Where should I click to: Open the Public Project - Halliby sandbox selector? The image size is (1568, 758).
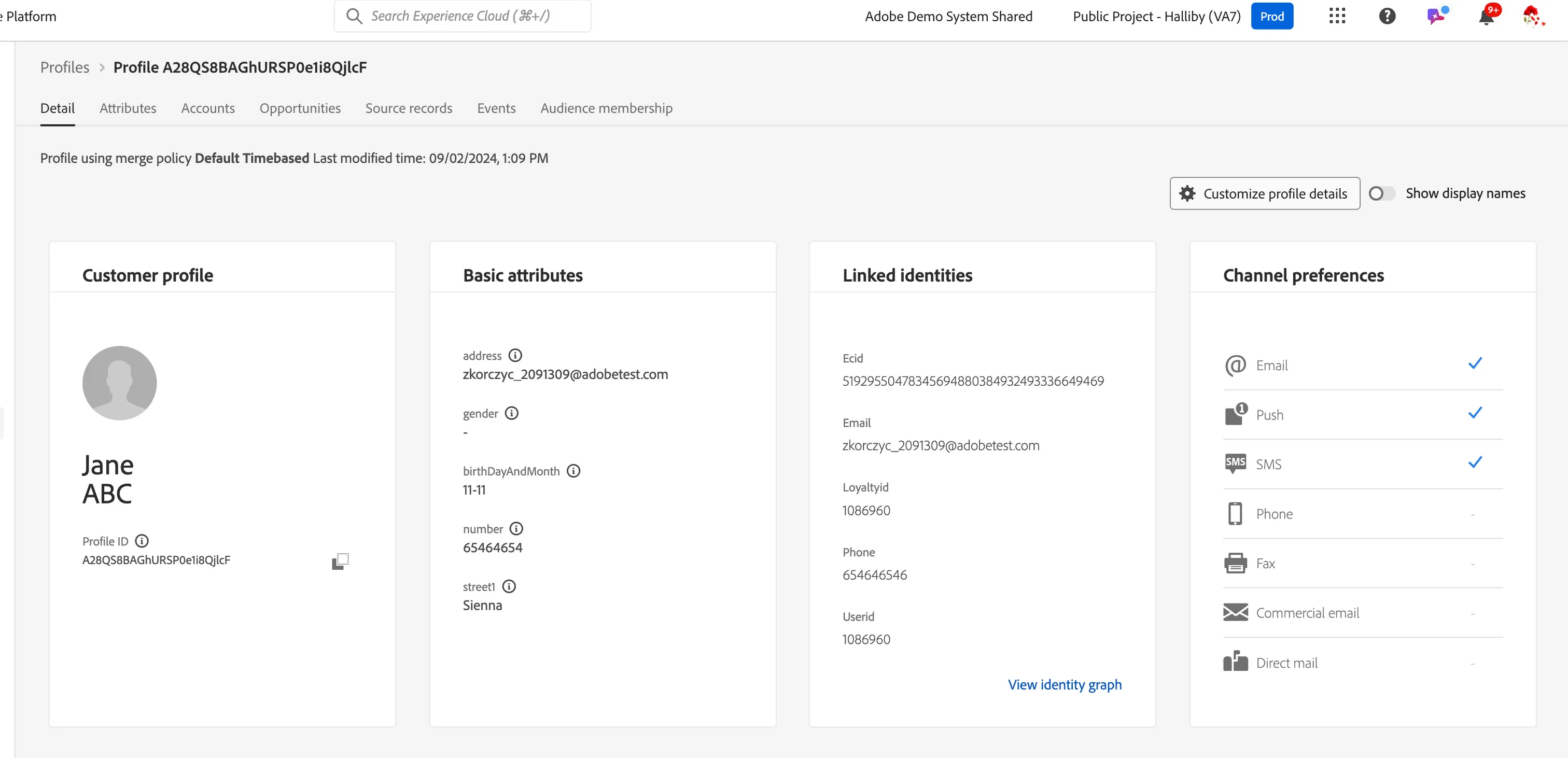click(x=1156, y=17)
